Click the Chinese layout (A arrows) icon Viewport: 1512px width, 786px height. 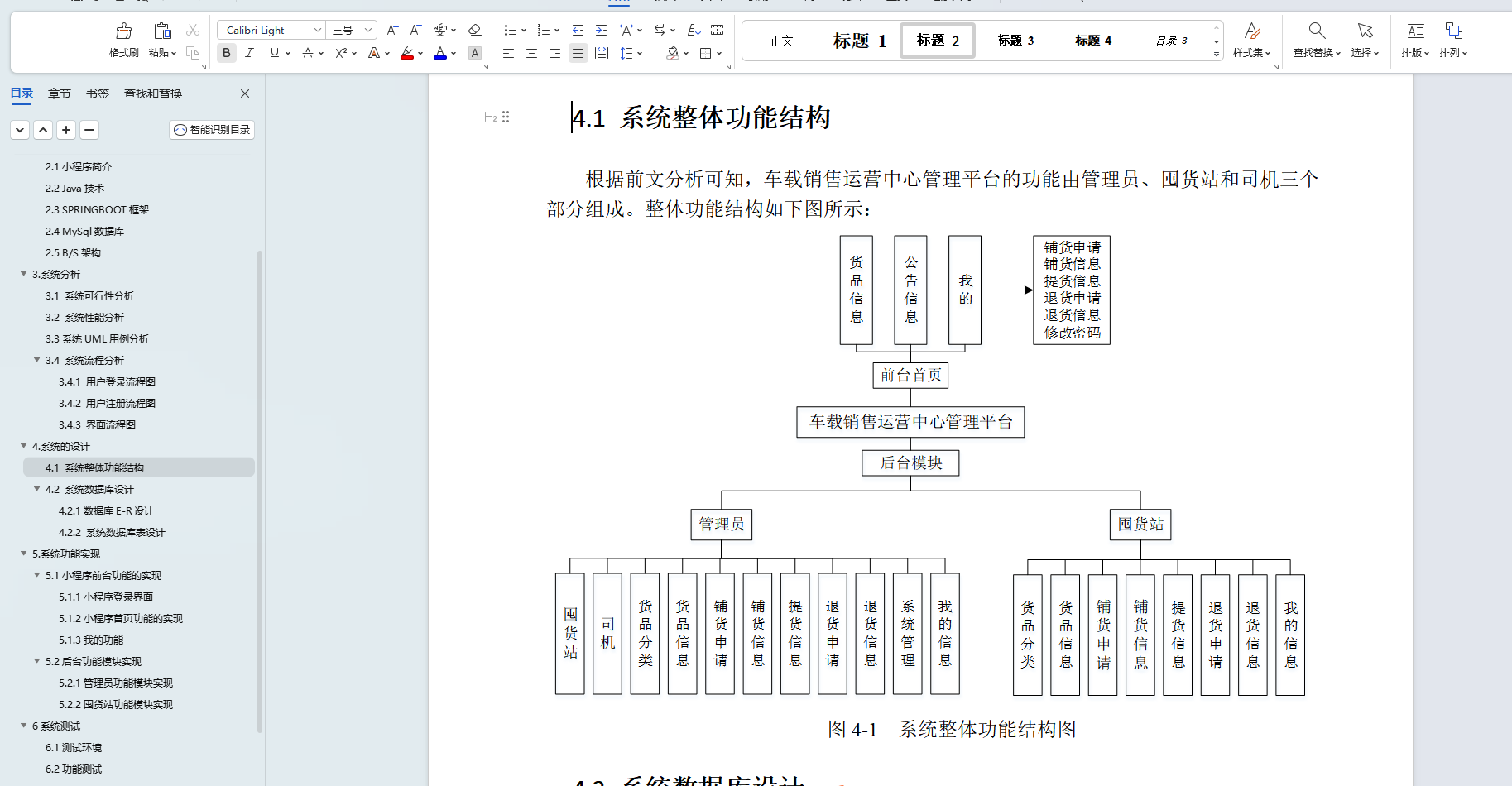(x=626, y=30)
